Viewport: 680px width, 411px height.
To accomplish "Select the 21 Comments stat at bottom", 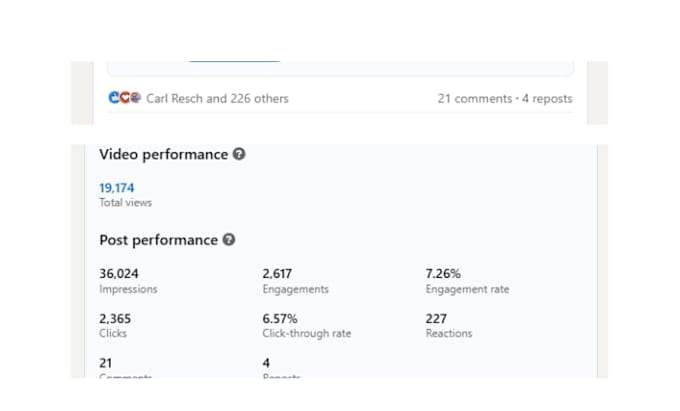I will pyautogui.click(x=125, y=368).
